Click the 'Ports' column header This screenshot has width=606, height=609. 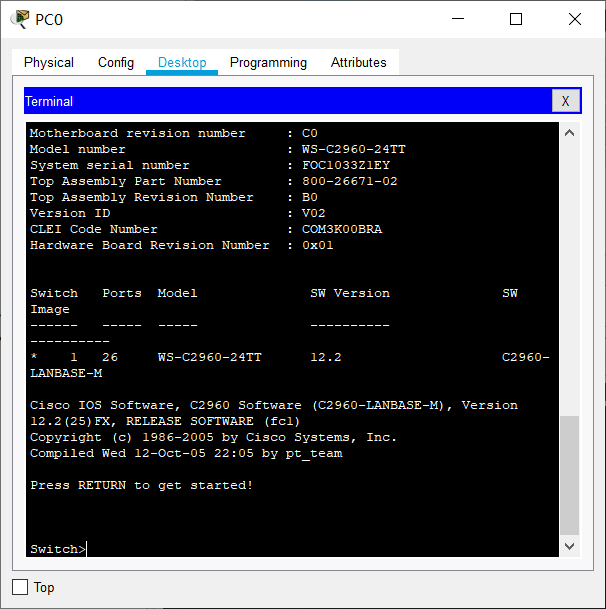tap(122, 293)
